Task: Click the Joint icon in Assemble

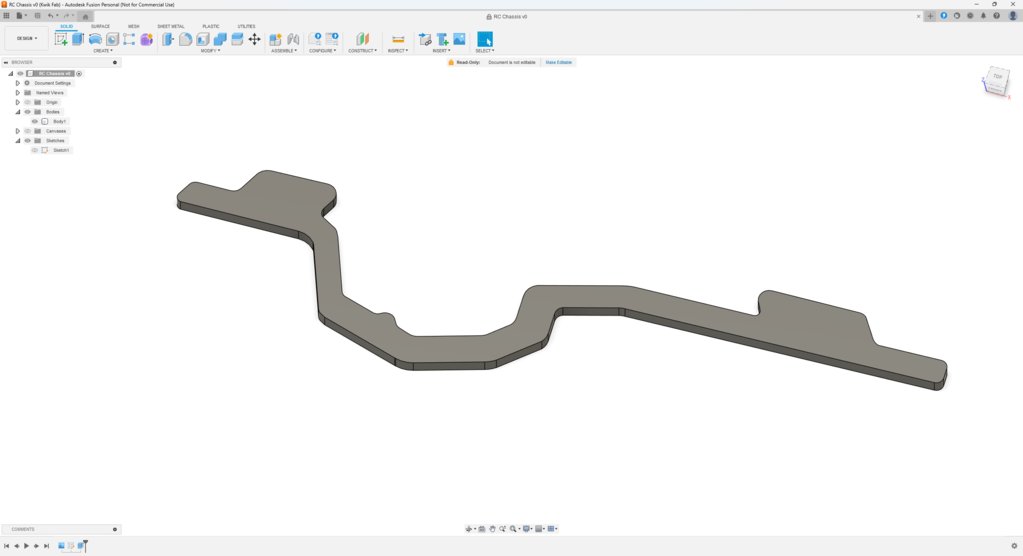Action: 293,39
